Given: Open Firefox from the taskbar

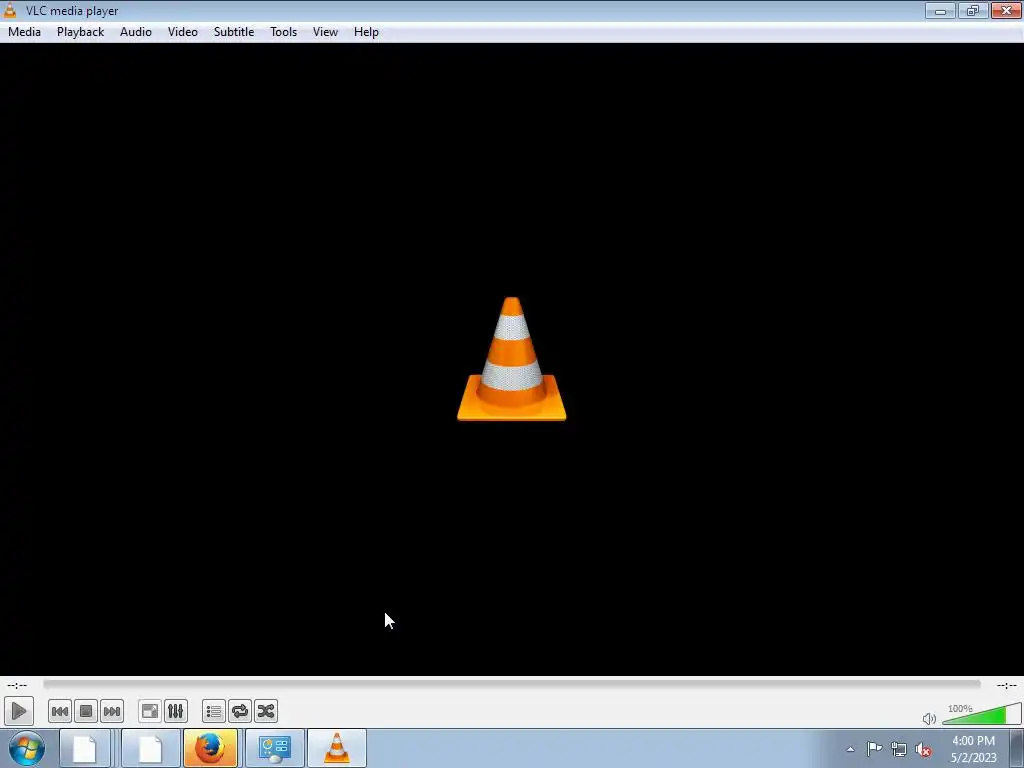Looking at the screenshot, I should coord(210,748).
